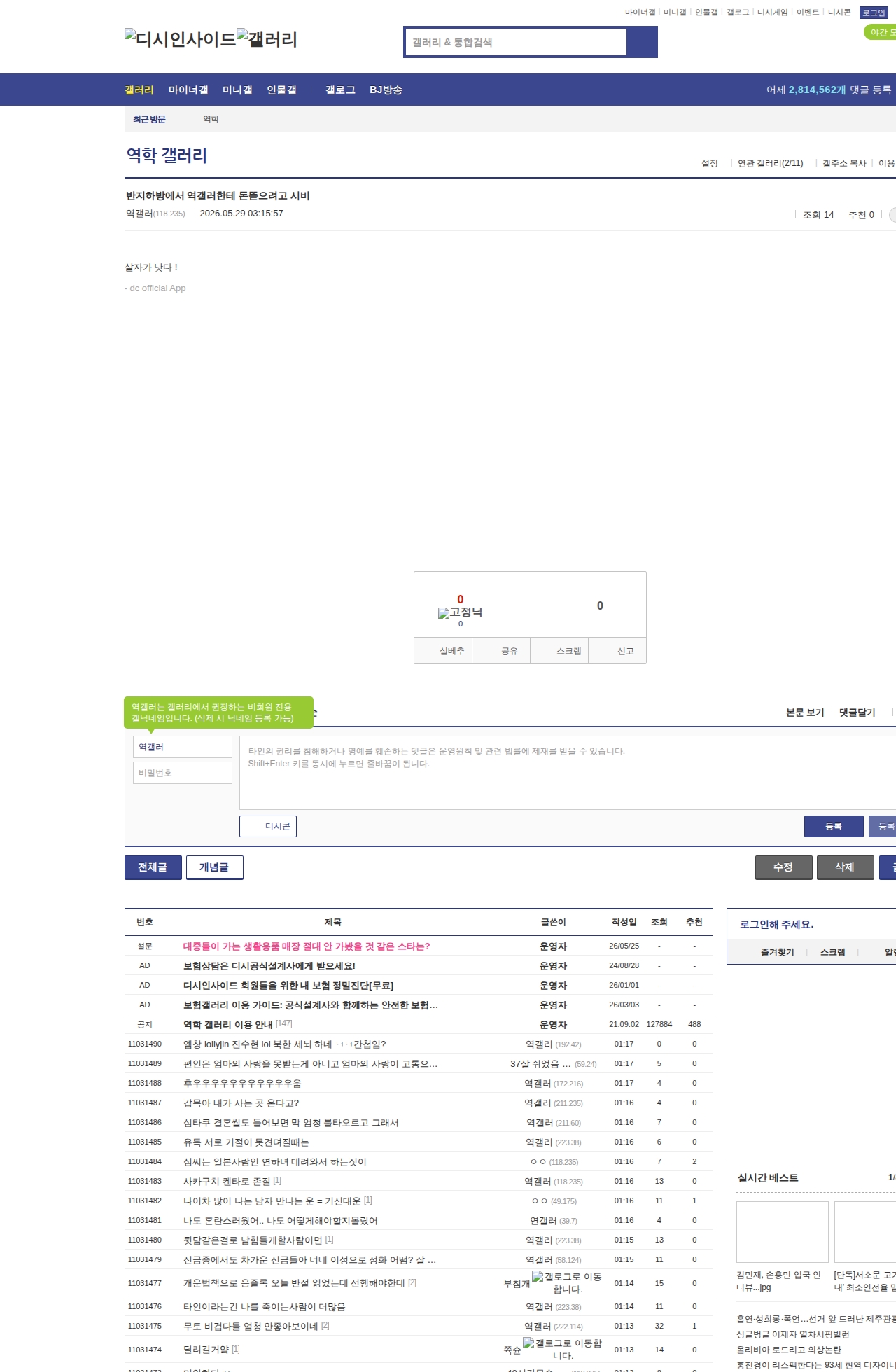The height and width of the screenshot is (1372, 896).
Task: Click the 고정닉 upvote icon
Action: click(x=460, y=612)
